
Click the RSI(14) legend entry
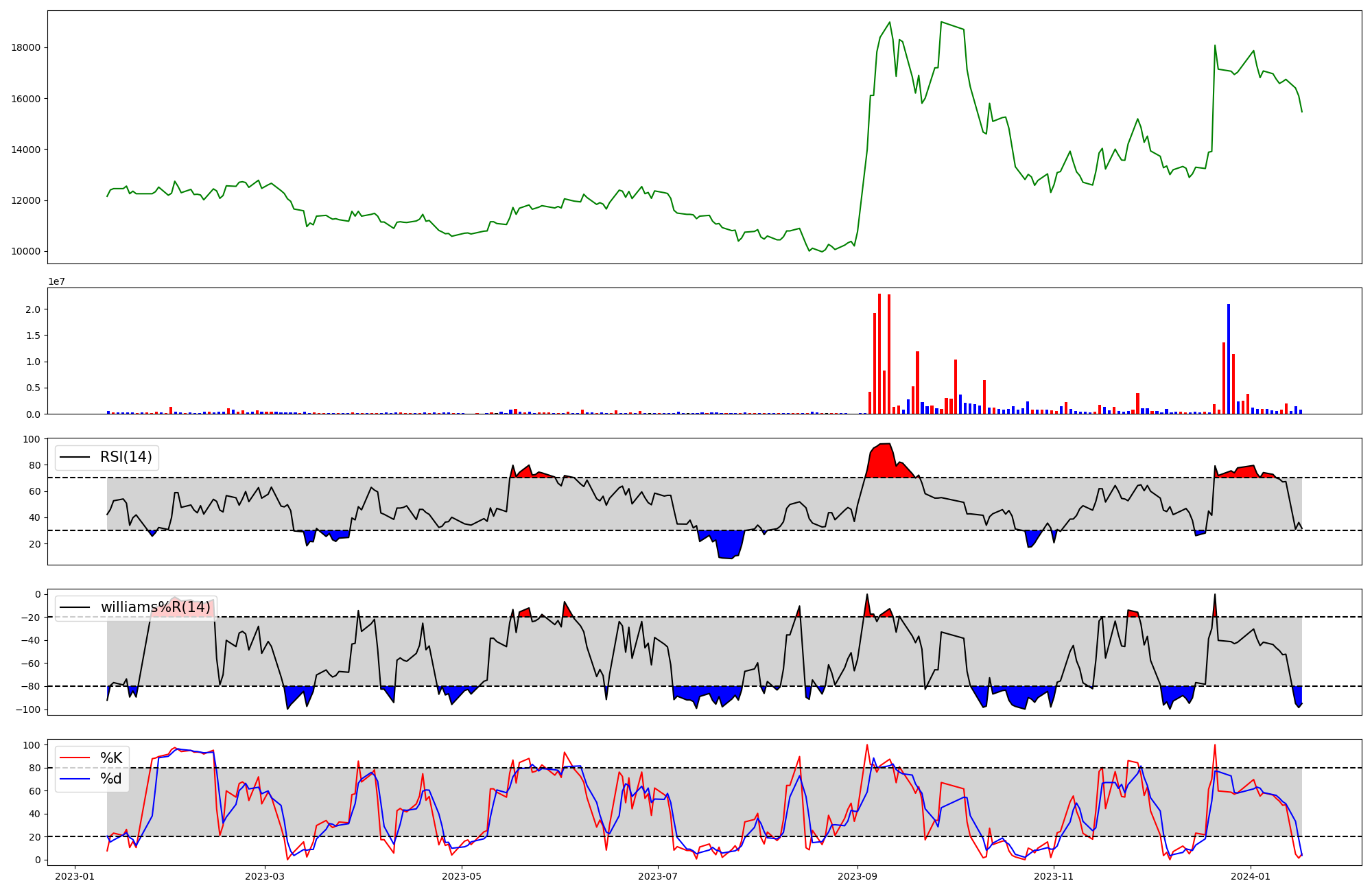pyautogui.click(x=126, y=457)
